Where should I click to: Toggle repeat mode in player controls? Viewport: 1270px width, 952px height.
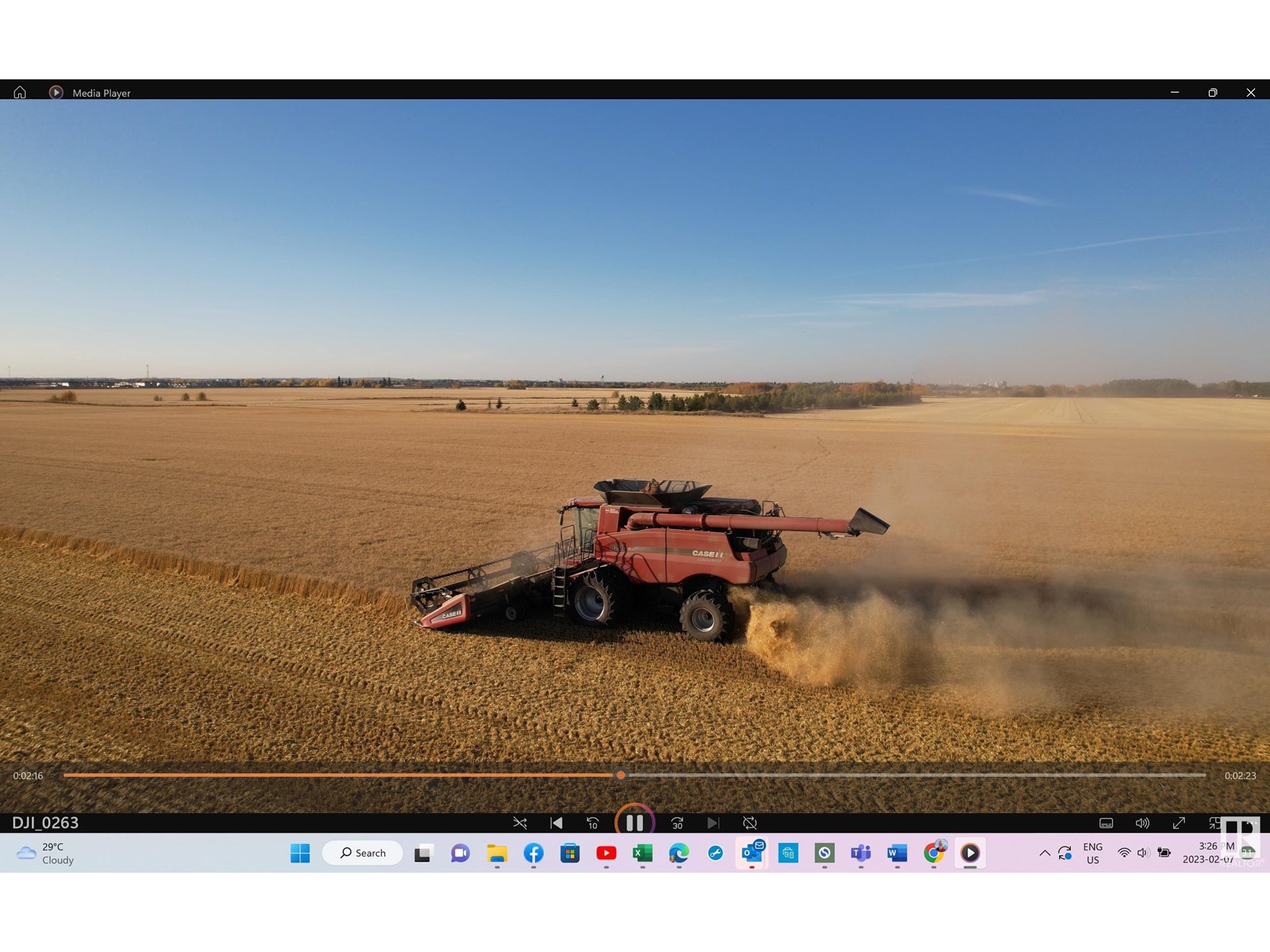(749, 823)
